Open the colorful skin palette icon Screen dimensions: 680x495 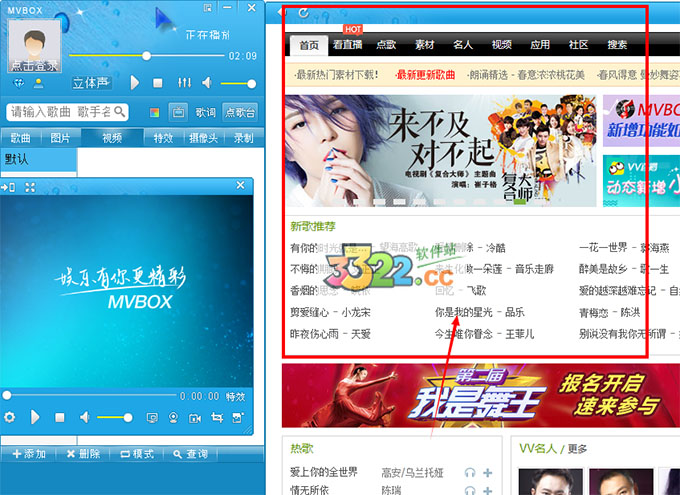(x=154, y=113)
